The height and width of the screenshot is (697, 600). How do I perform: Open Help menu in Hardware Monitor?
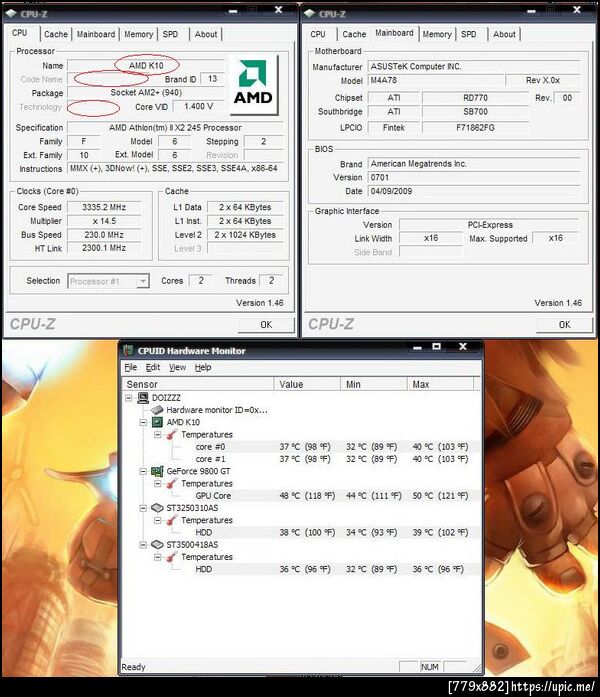(203, 367)
